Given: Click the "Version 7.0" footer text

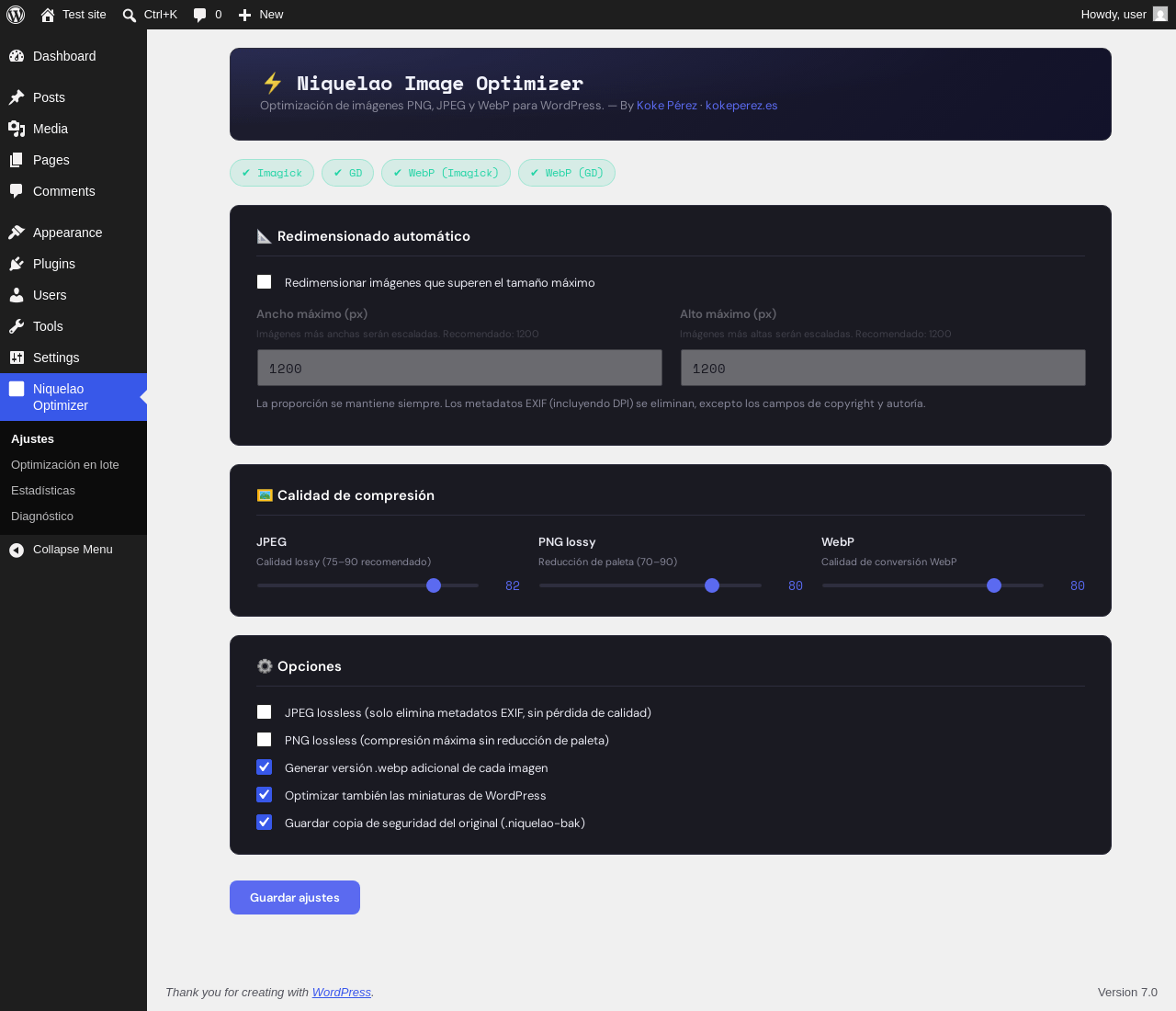Looking at the screenshot, I should click(1127, 993).
